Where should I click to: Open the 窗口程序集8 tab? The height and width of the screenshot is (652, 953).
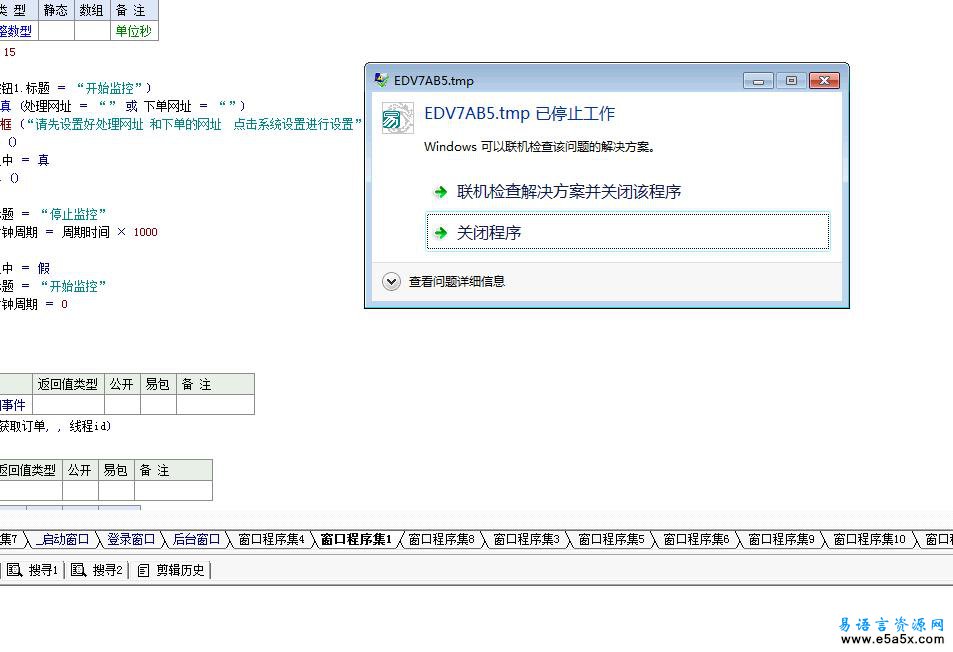[441, 539]
